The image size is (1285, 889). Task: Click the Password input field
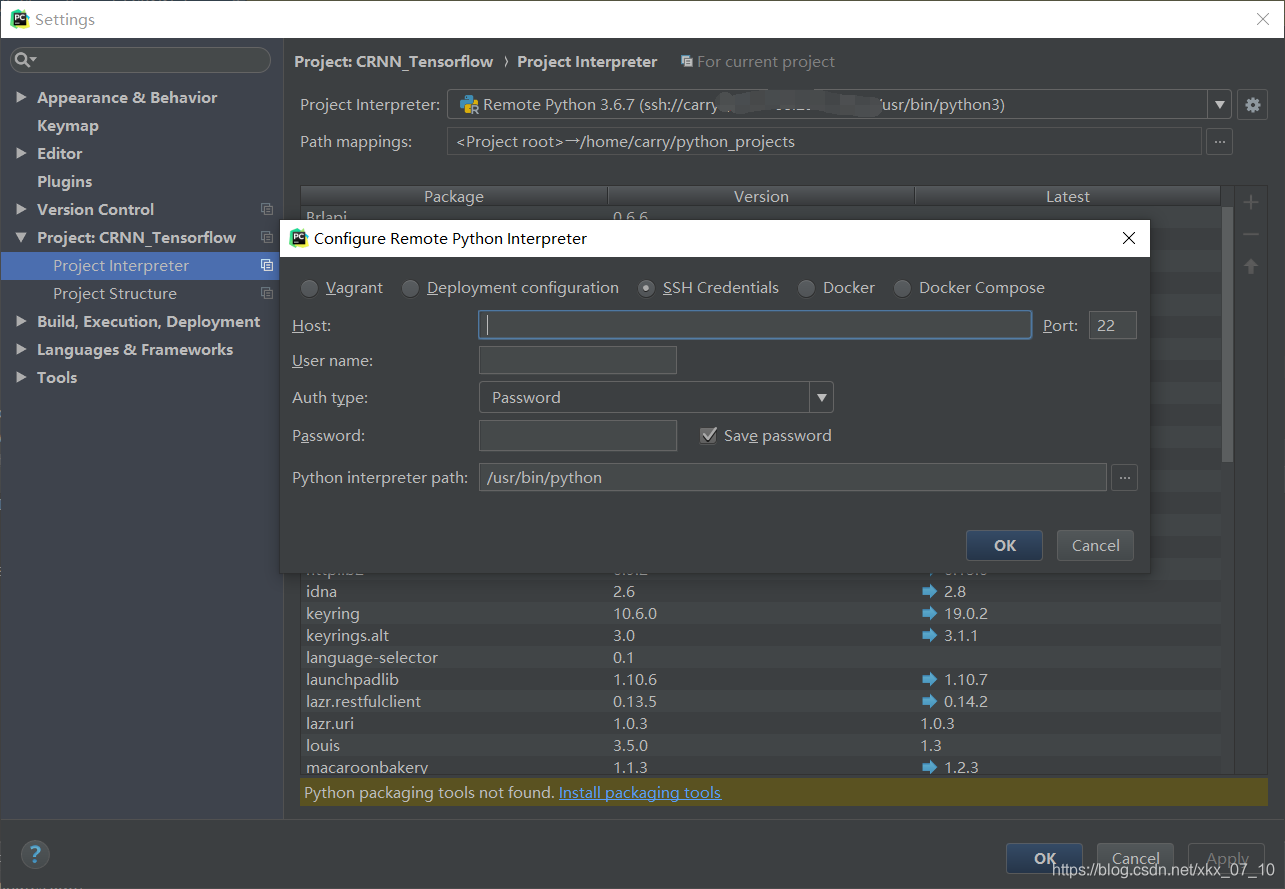pos(578,435)
